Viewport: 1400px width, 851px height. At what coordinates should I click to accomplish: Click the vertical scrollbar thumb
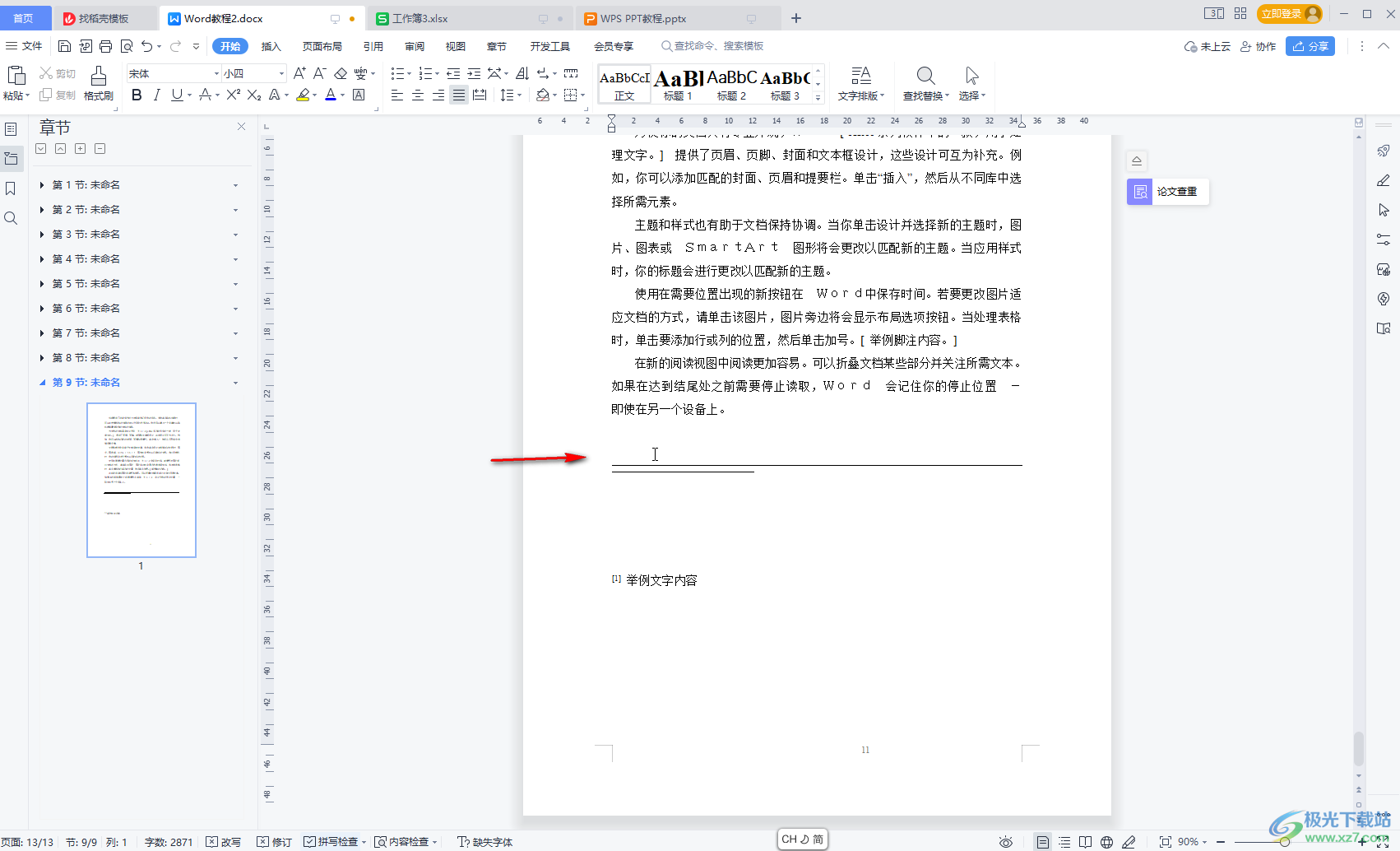click(x=1359, y=749)
